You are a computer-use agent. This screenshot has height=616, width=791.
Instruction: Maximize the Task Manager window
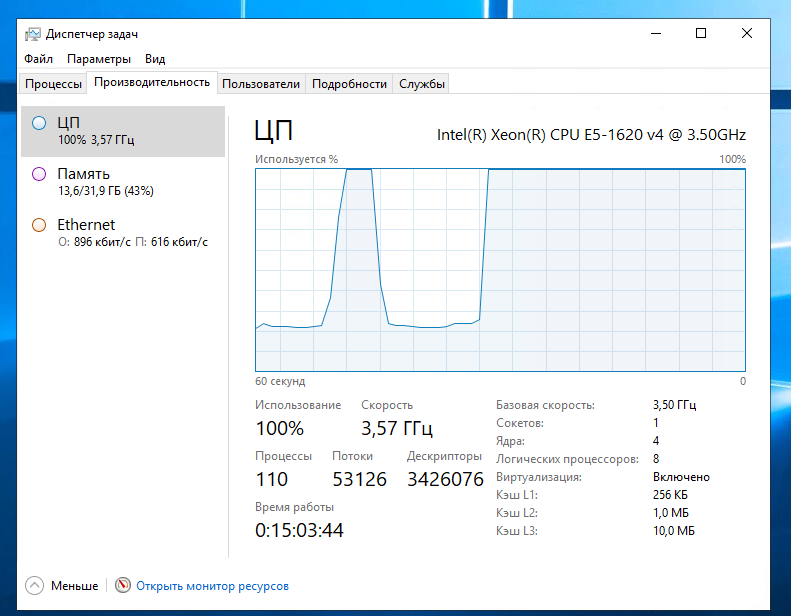pyautogui.click(x=701, y=33)
